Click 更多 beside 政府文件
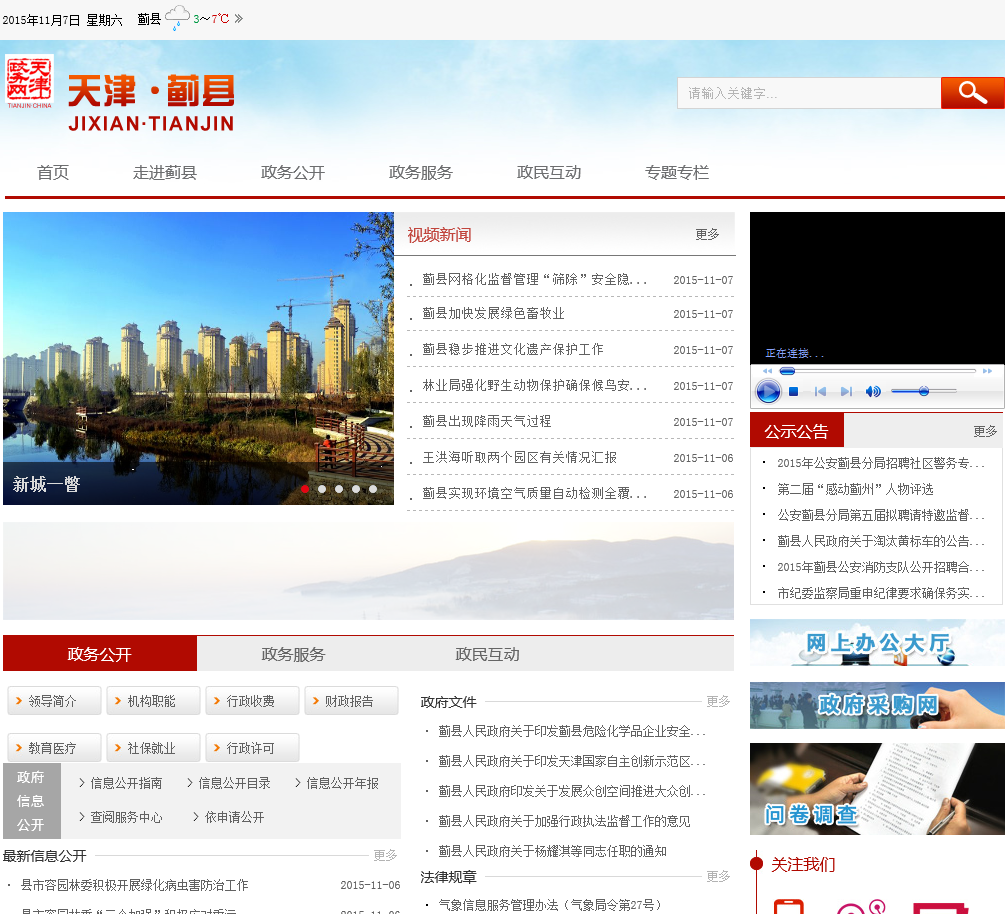Viewport: 1005px width, 914px height. pyautogui.click(x=718, y=701)
